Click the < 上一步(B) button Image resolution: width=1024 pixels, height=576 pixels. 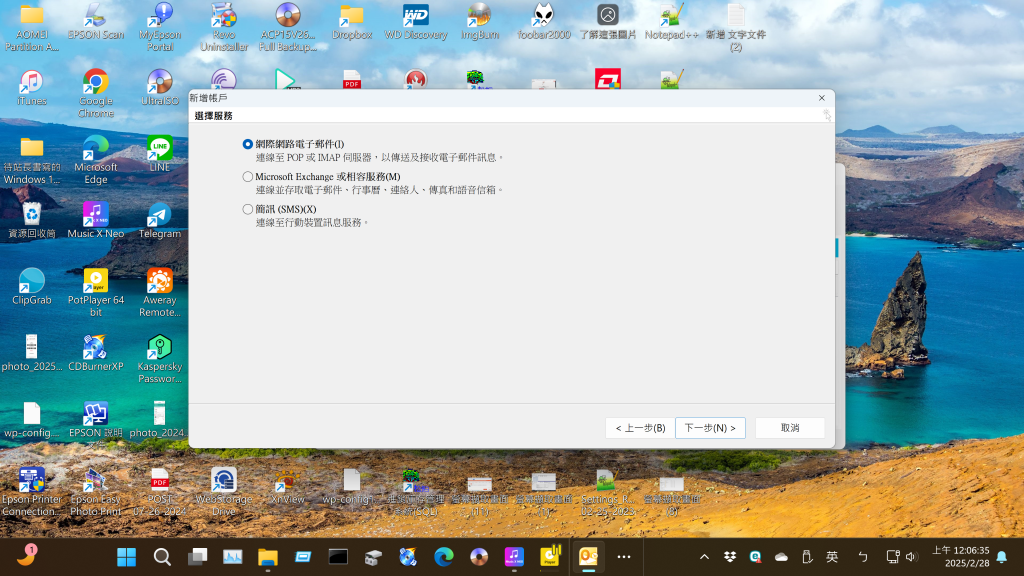(640, 428)
